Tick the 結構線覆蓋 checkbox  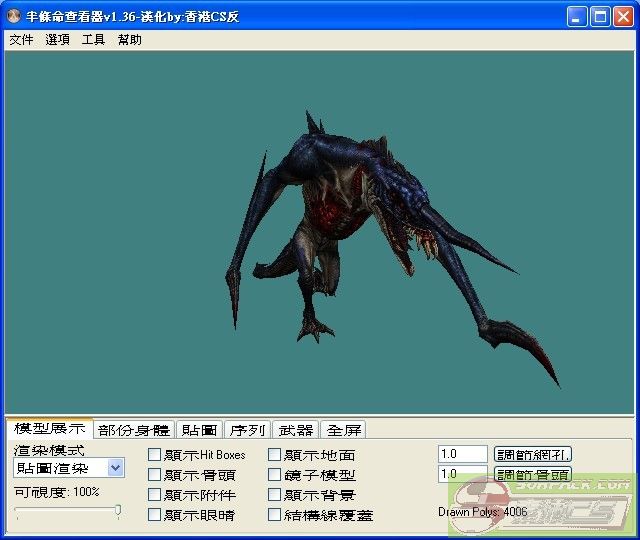(x=275, y=515)
